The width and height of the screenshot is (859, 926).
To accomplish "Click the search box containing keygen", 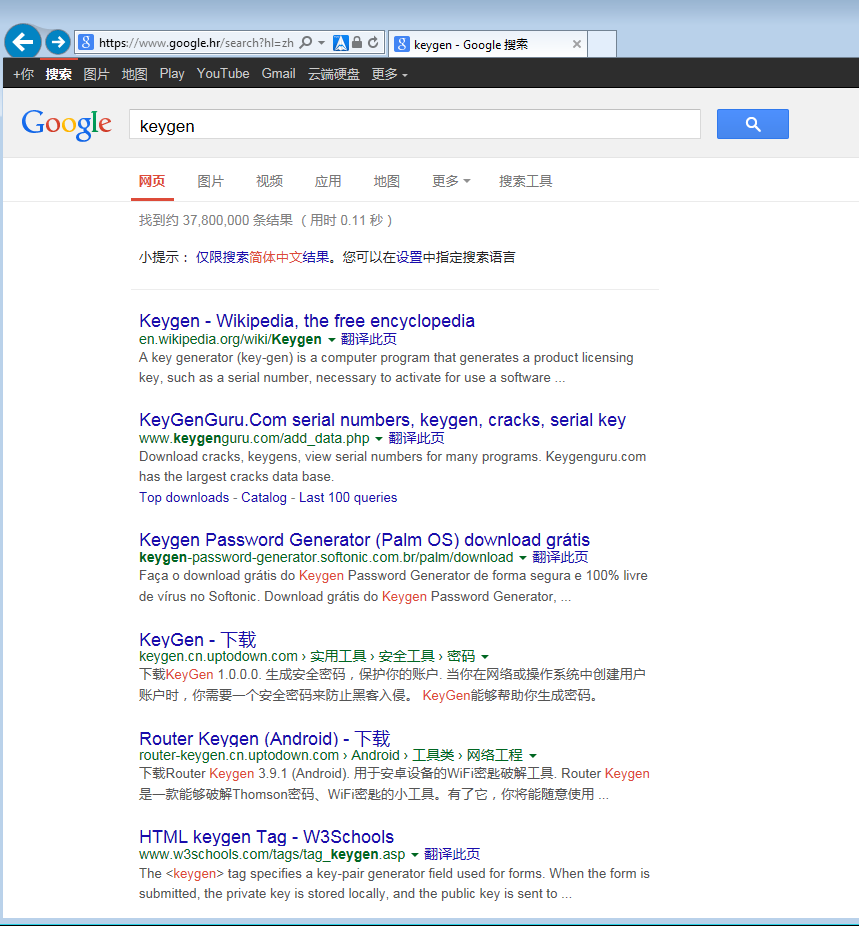I will [414, 124].
